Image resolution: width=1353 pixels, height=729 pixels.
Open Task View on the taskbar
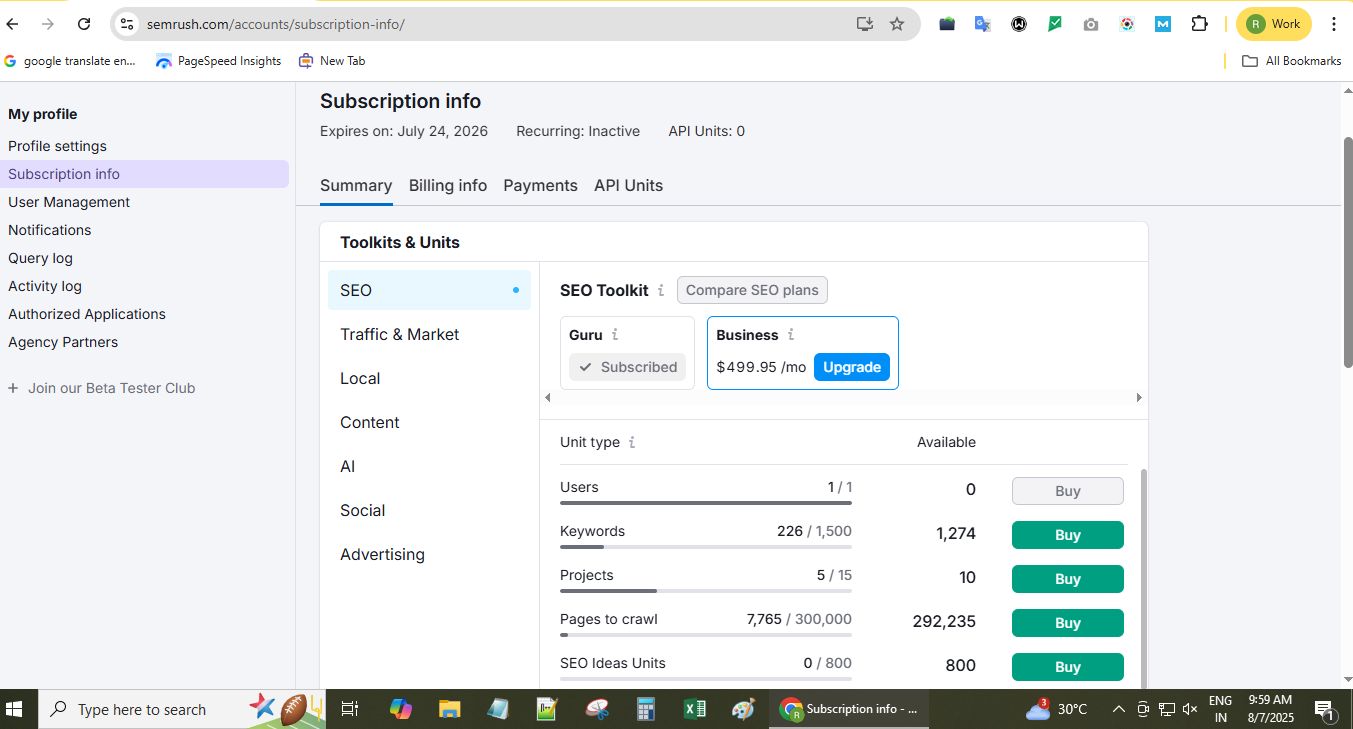click(x=349, y=709)
